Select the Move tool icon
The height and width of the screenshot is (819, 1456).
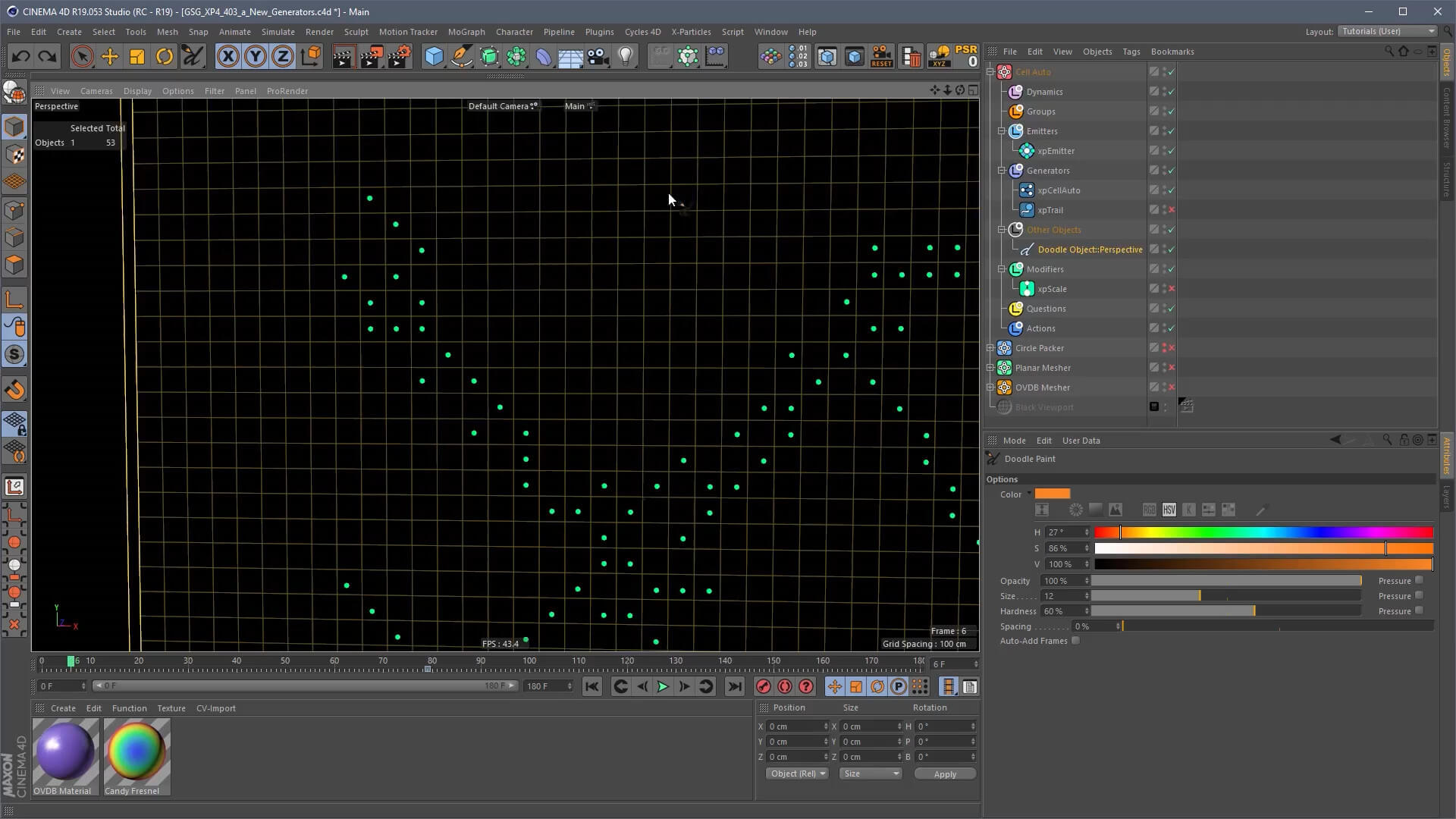pyautogui.click(x=110, y=56)
